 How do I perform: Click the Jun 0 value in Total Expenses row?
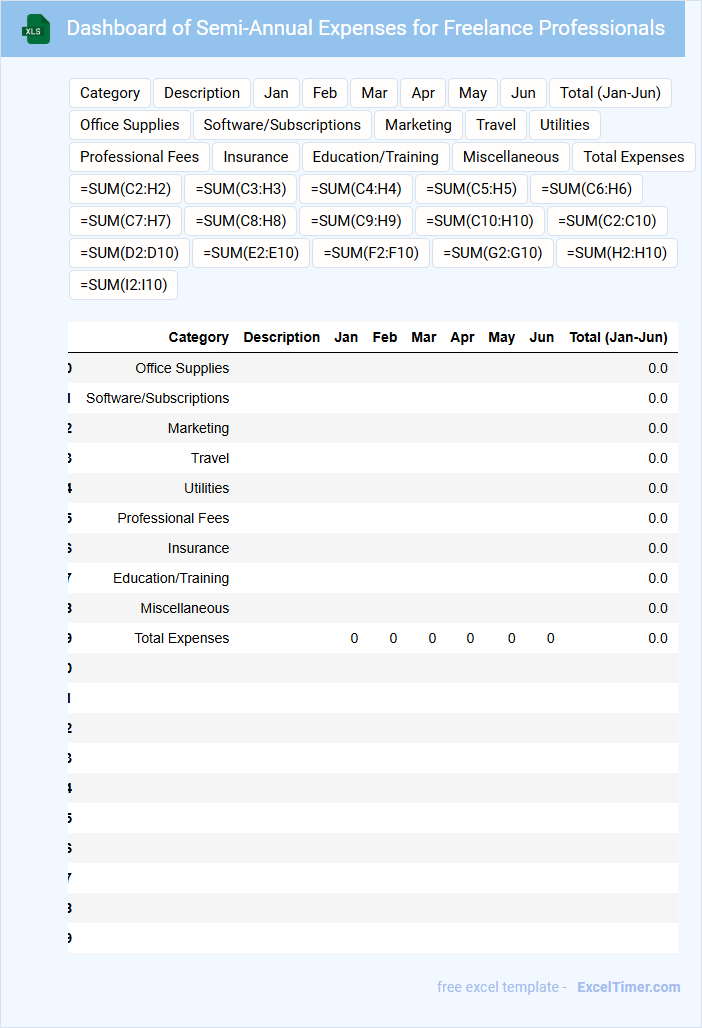click(551, 639)
